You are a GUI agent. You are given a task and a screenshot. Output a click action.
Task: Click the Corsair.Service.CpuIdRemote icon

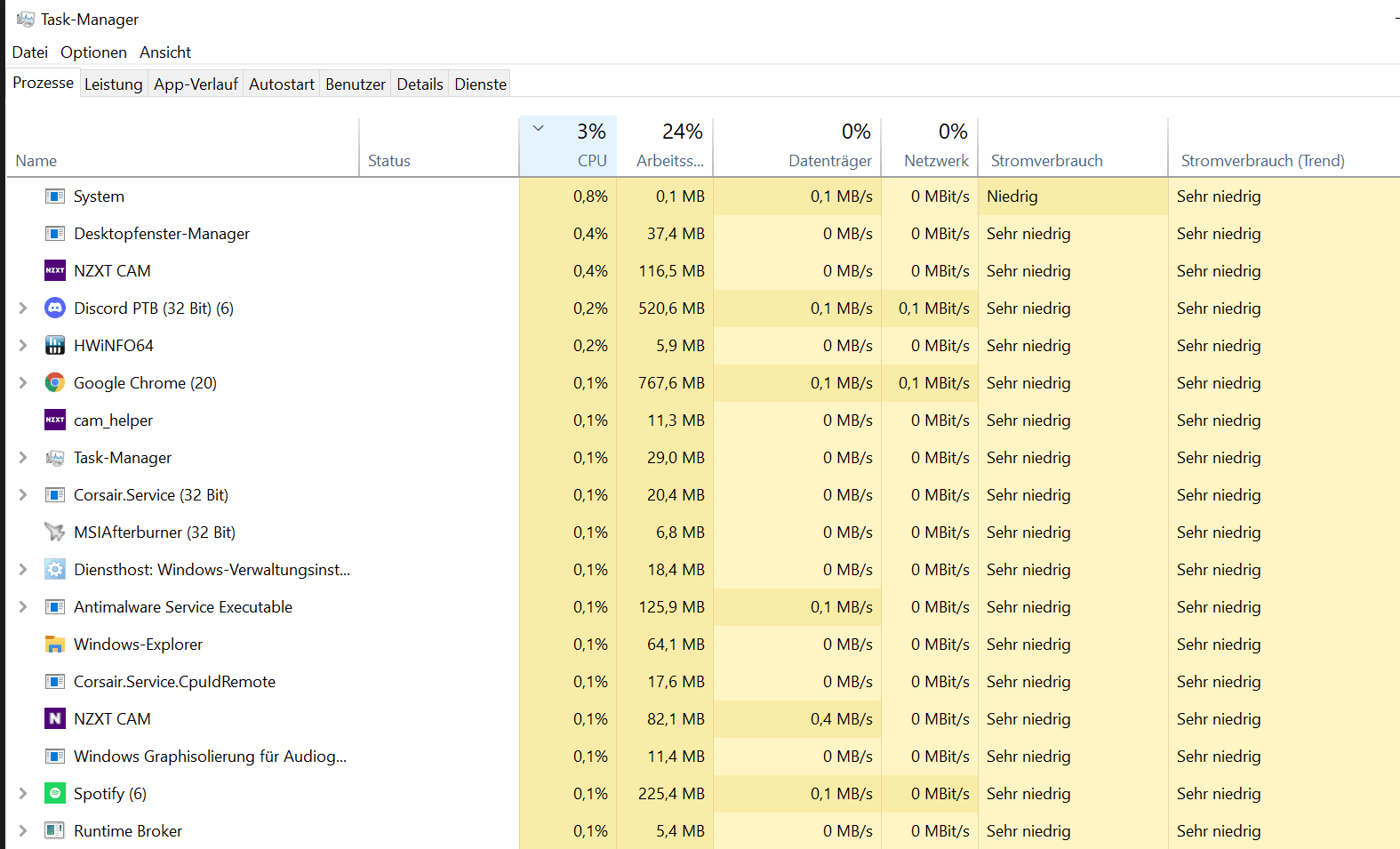click(55, 682)
